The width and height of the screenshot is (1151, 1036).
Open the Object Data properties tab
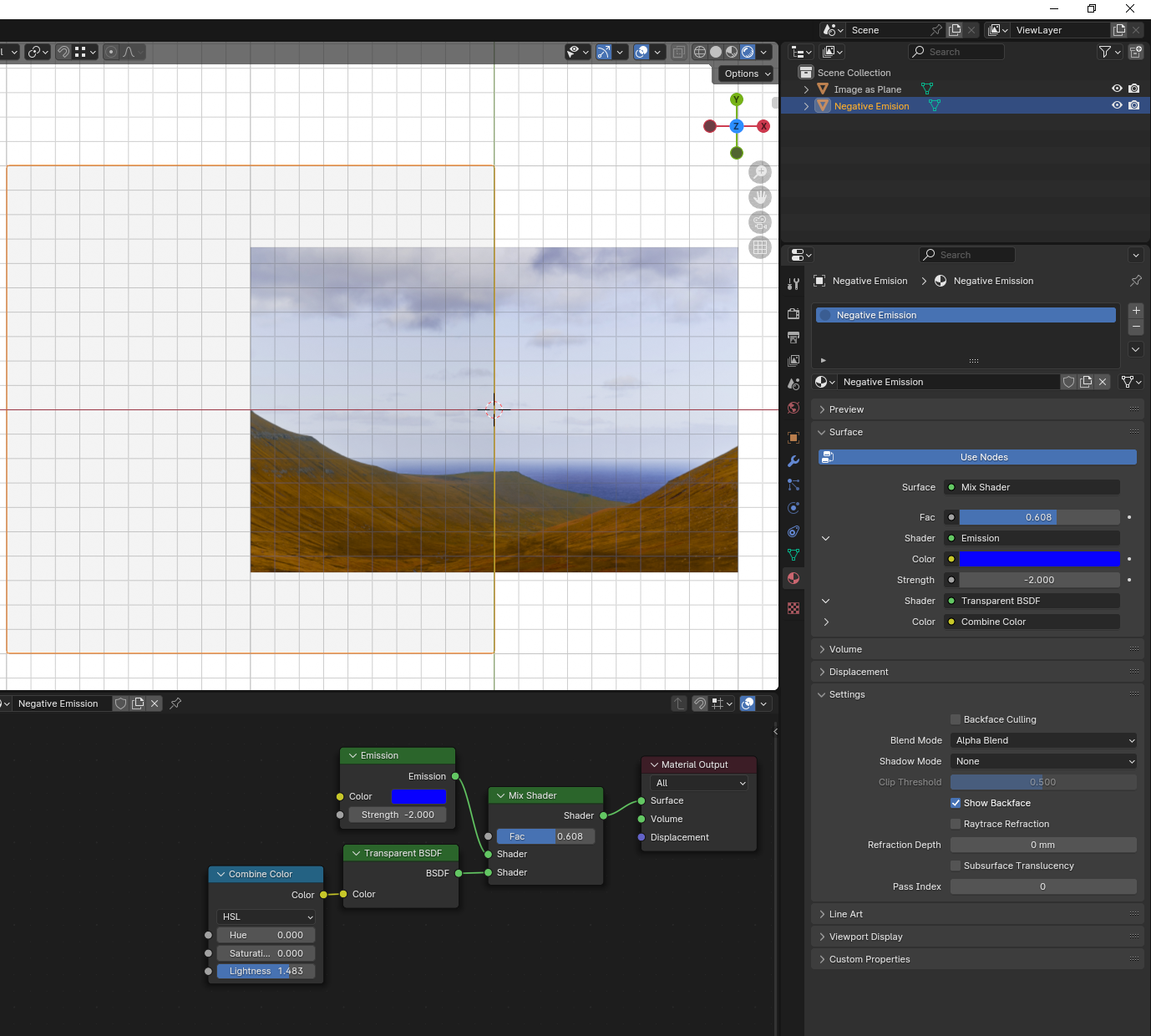click(794, 555)
